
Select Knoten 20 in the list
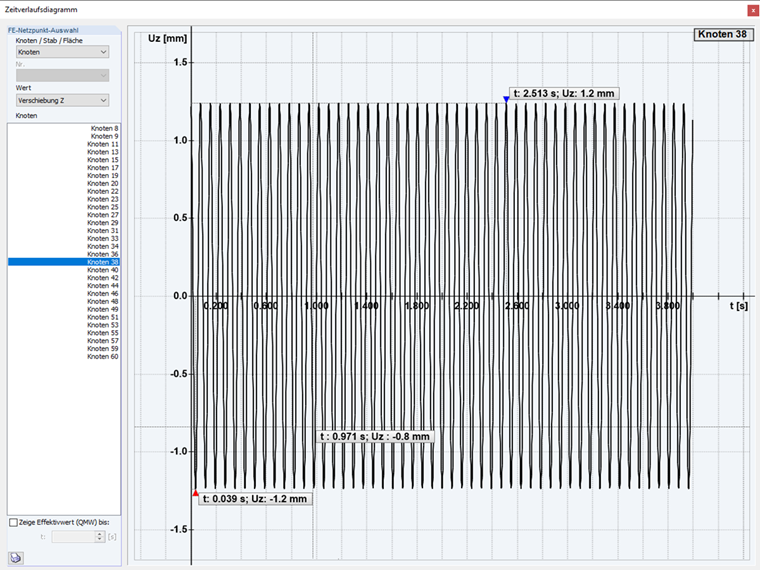click(x=63, y=183)
